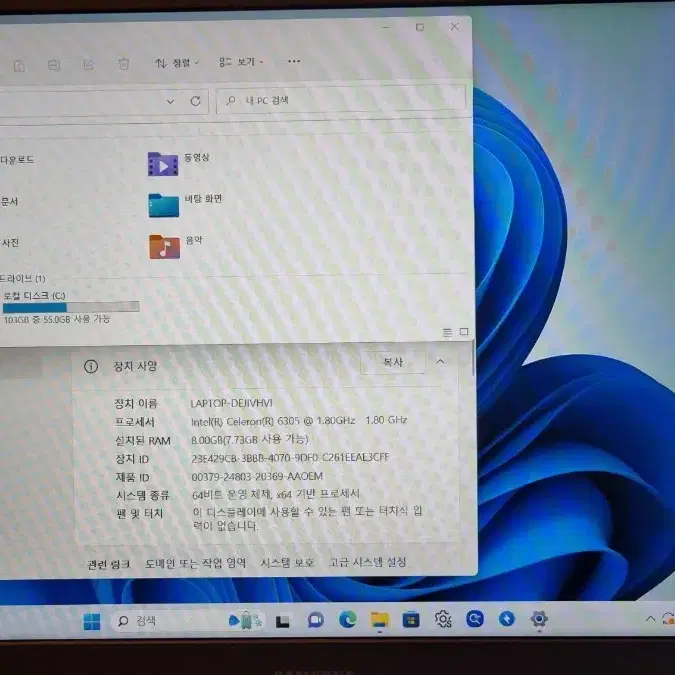Switch to details view icon in status bar
Image resolution: width=675 pixels, height=675 pixels.
click(x=448, y=332)
